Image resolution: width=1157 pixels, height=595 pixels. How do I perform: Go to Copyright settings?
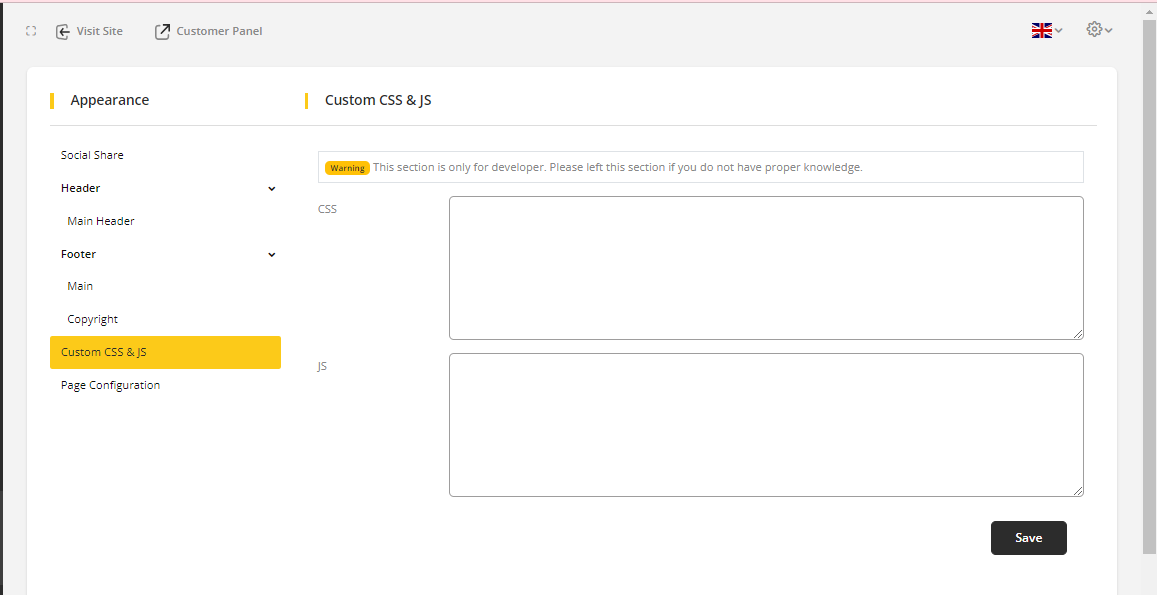point(93,319)
